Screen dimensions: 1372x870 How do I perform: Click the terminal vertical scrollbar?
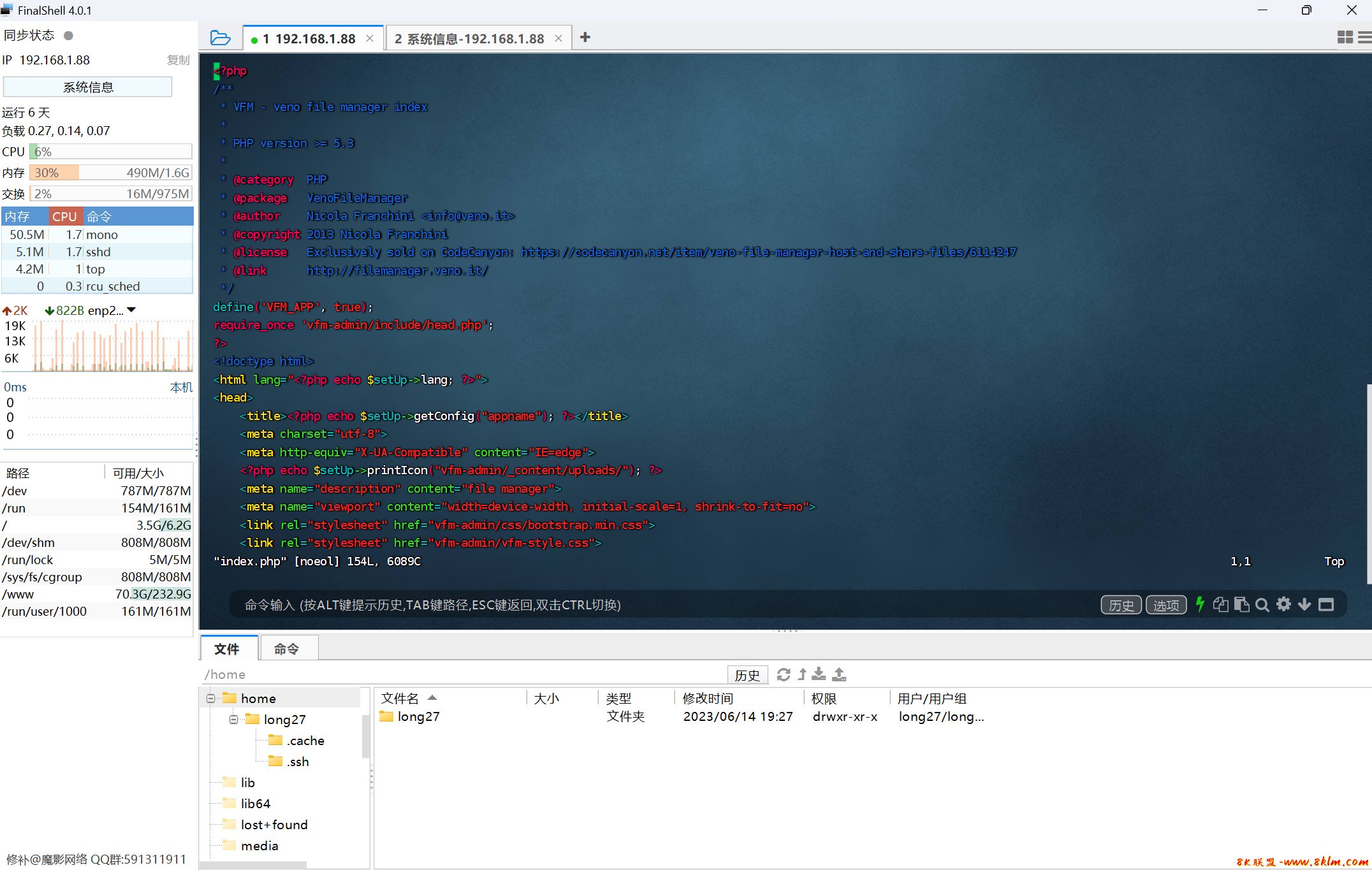click(x=1369, y=484)
